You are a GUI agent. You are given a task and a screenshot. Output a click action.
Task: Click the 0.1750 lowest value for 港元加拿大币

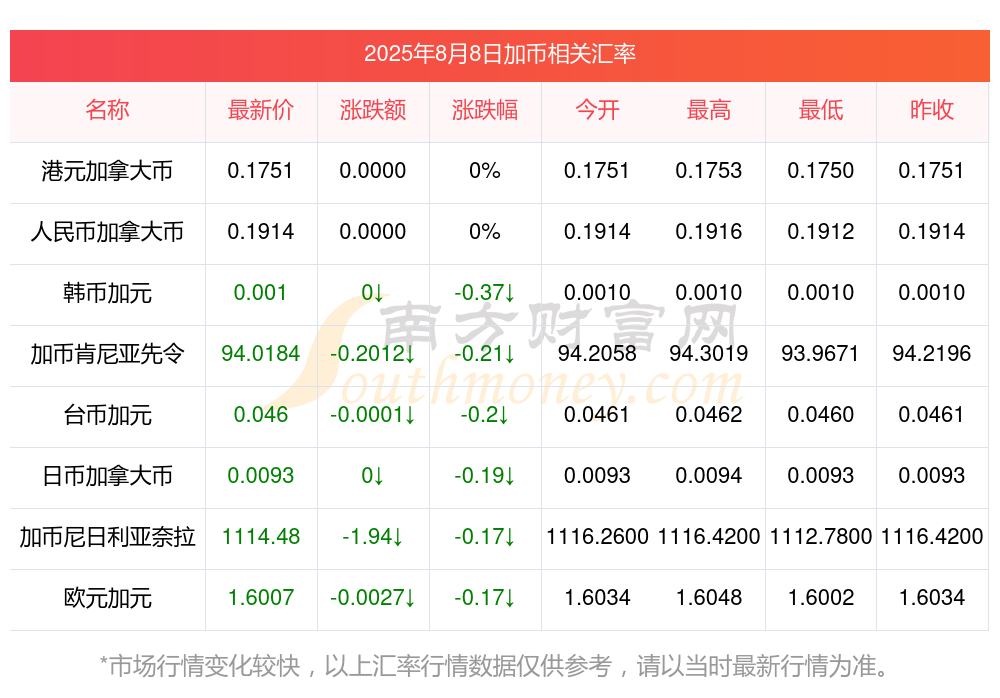pyautogui.click(x=821, y=170)
